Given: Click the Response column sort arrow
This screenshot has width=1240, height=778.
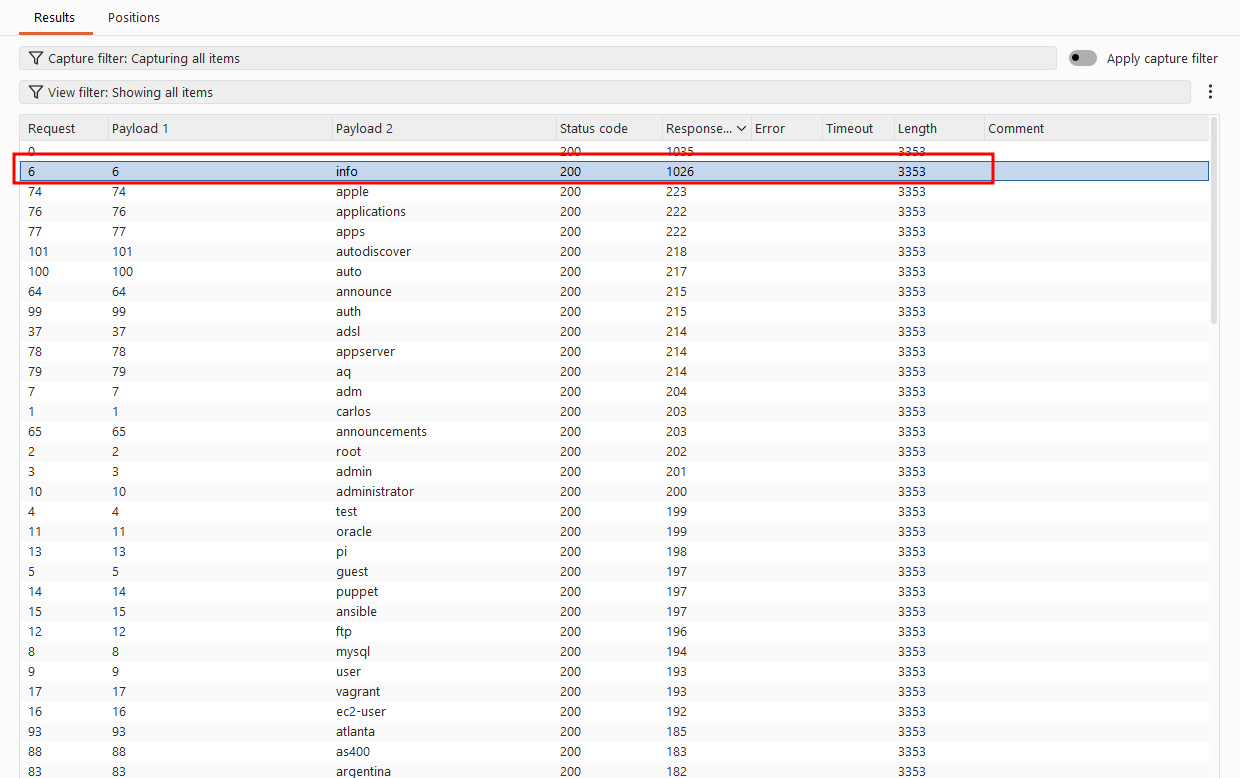Looking at the screenshot, I should 741,128.
